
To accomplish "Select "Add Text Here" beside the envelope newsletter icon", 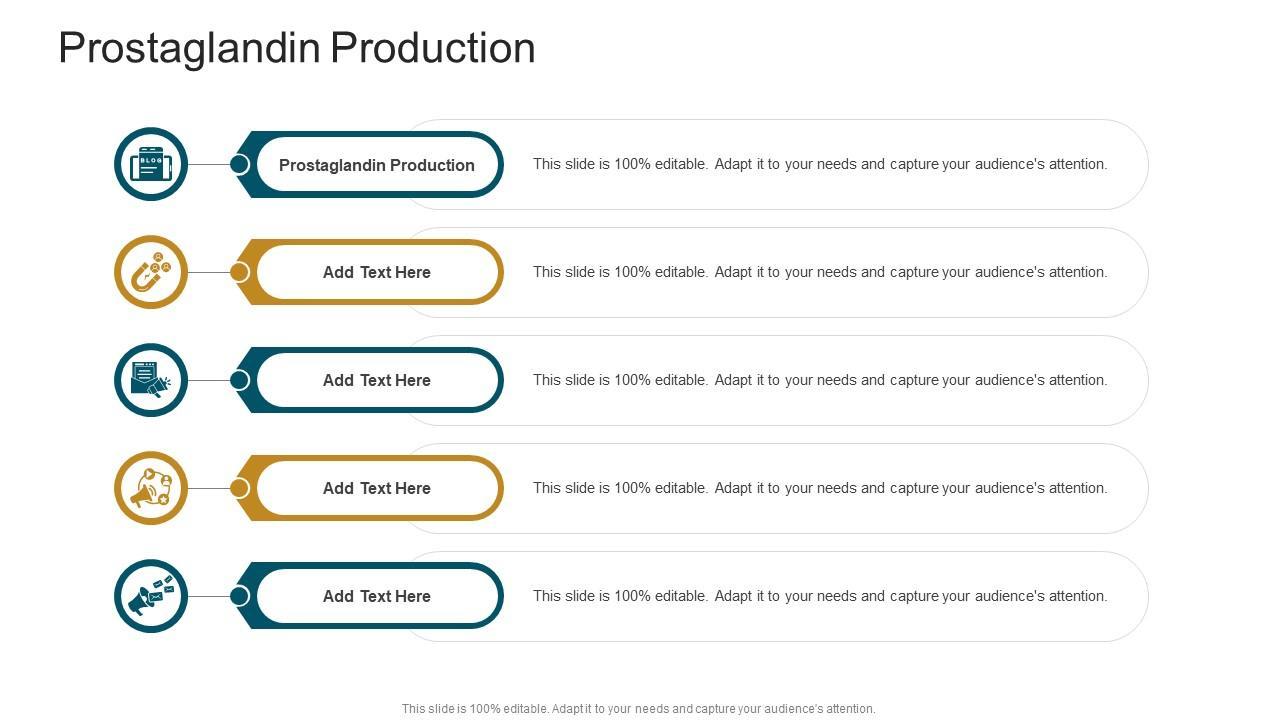I will 377,380.
